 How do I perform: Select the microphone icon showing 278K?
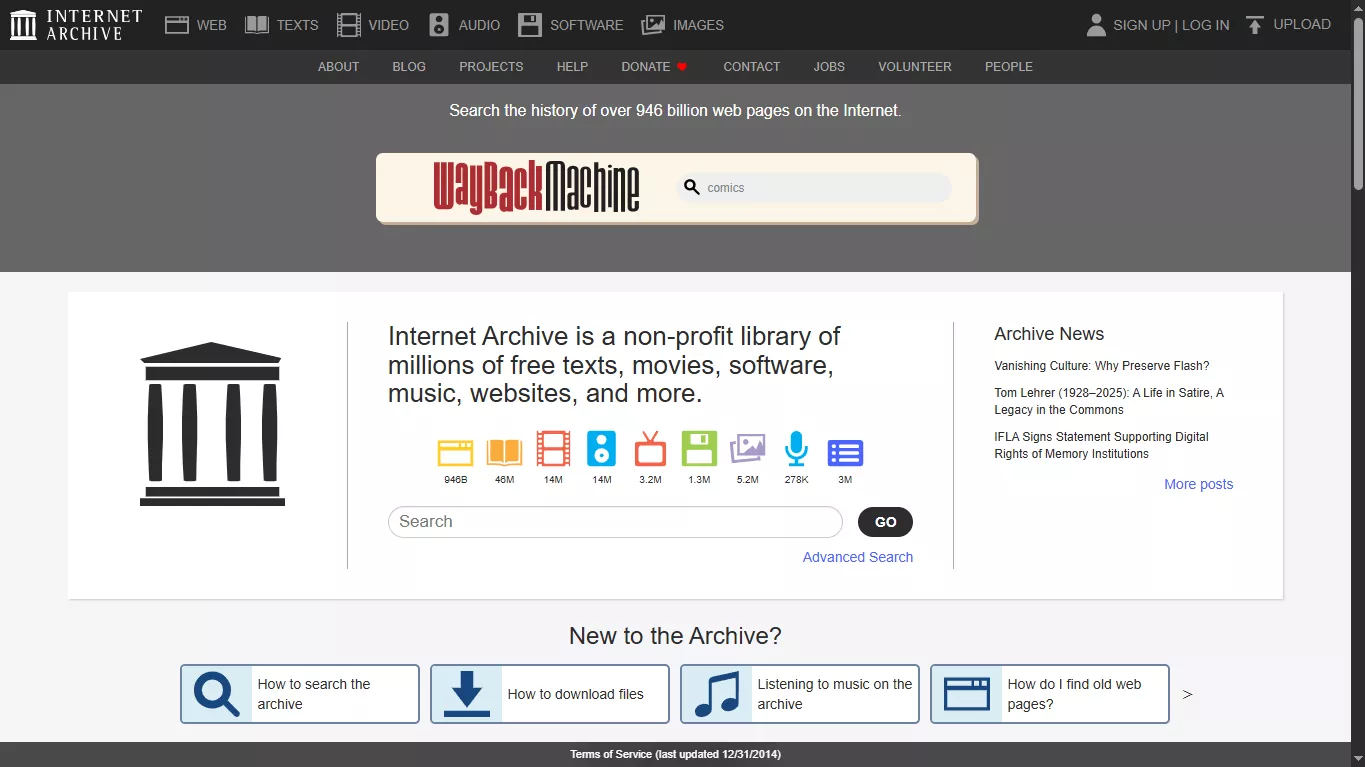(796, 452)
